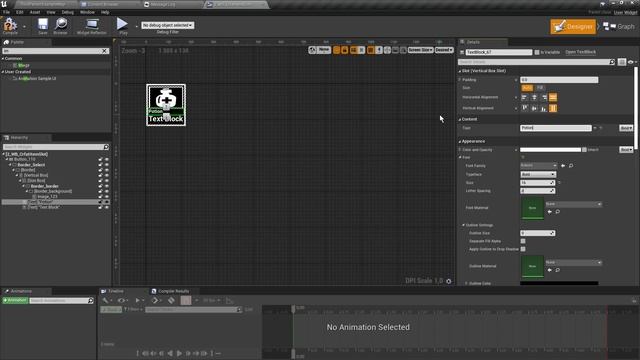Click the Content Text field showing Potion
Viewport: 640px width, 360px height.
[556, 128]
